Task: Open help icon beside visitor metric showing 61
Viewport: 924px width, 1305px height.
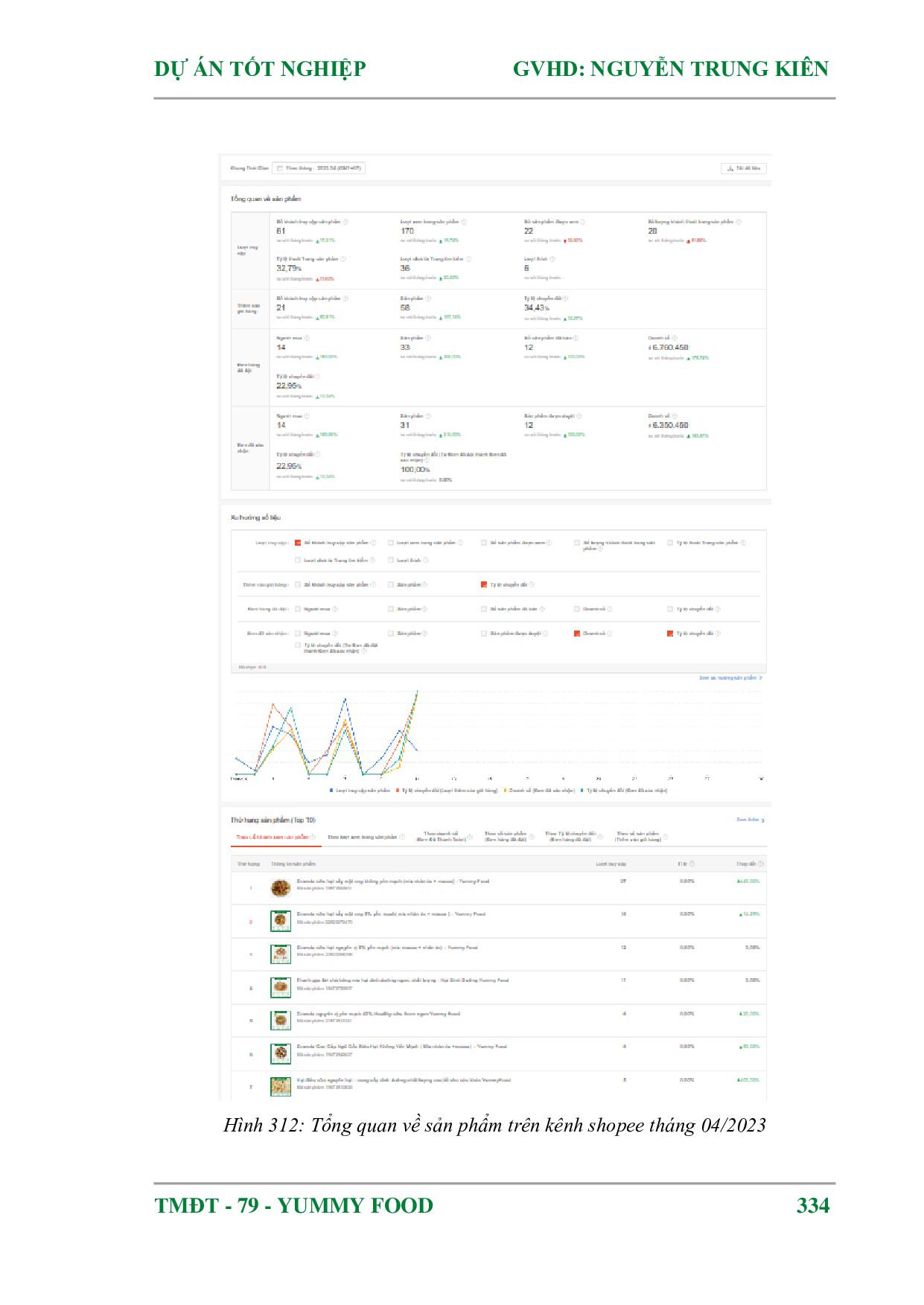Action: [345, 222]
